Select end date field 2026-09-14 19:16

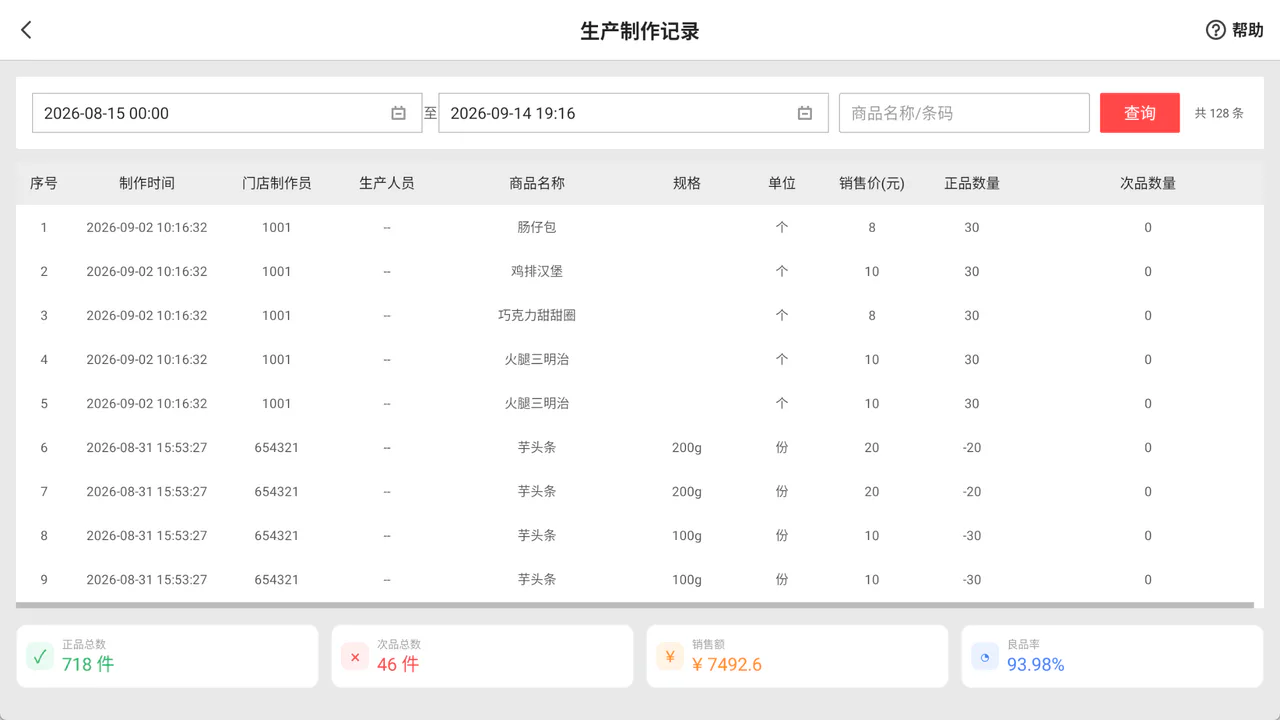[633, 113]
